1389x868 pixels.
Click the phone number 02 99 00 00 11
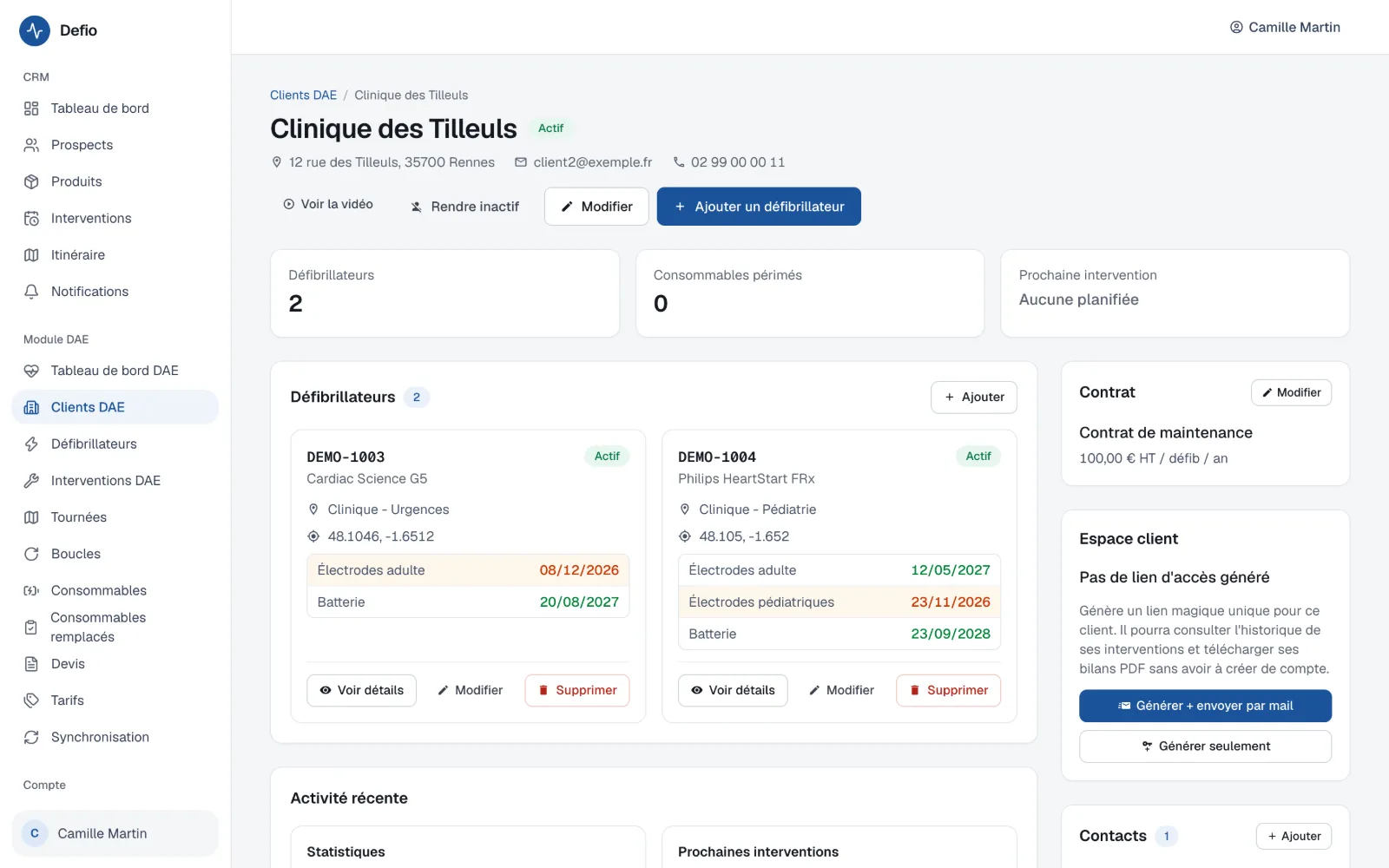[737, 162]
